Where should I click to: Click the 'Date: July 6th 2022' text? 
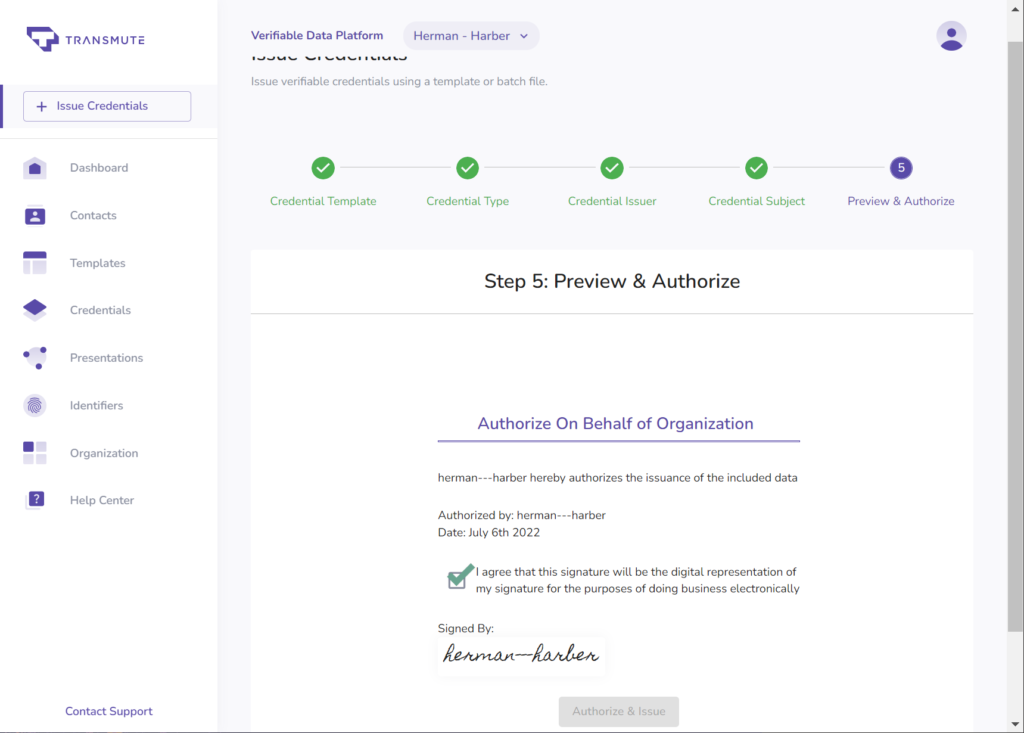(x=488, y=532)
